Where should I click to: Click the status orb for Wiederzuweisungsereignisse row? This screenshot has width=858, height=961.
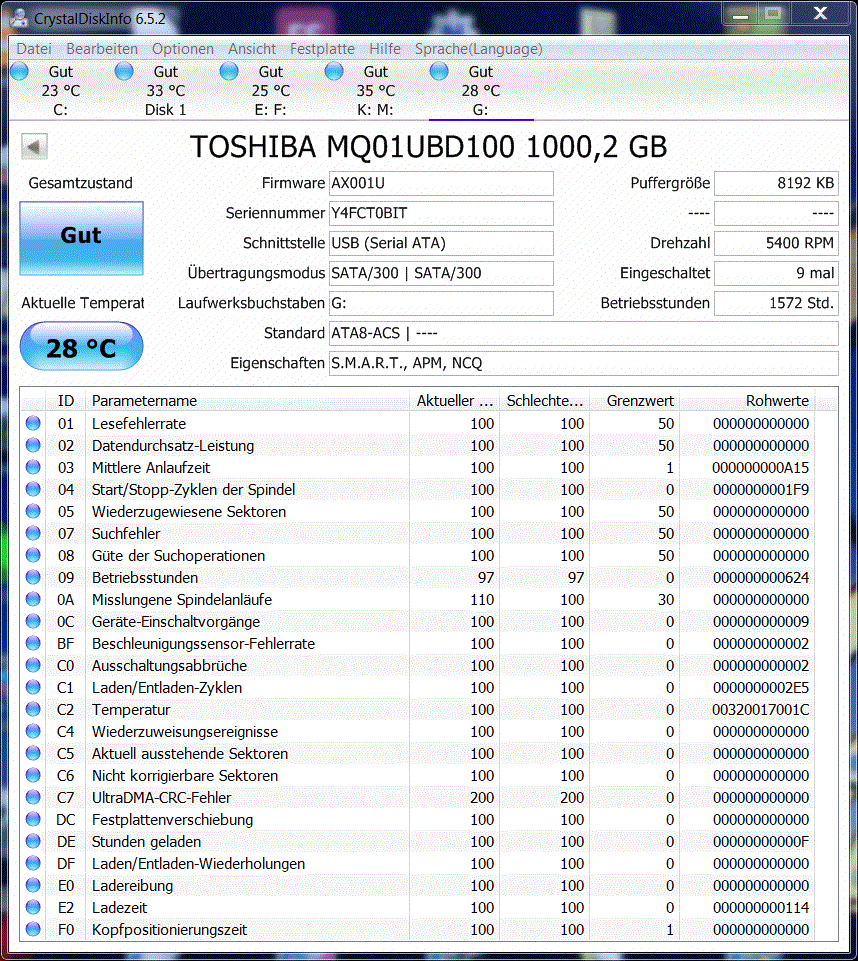[33, 731]
